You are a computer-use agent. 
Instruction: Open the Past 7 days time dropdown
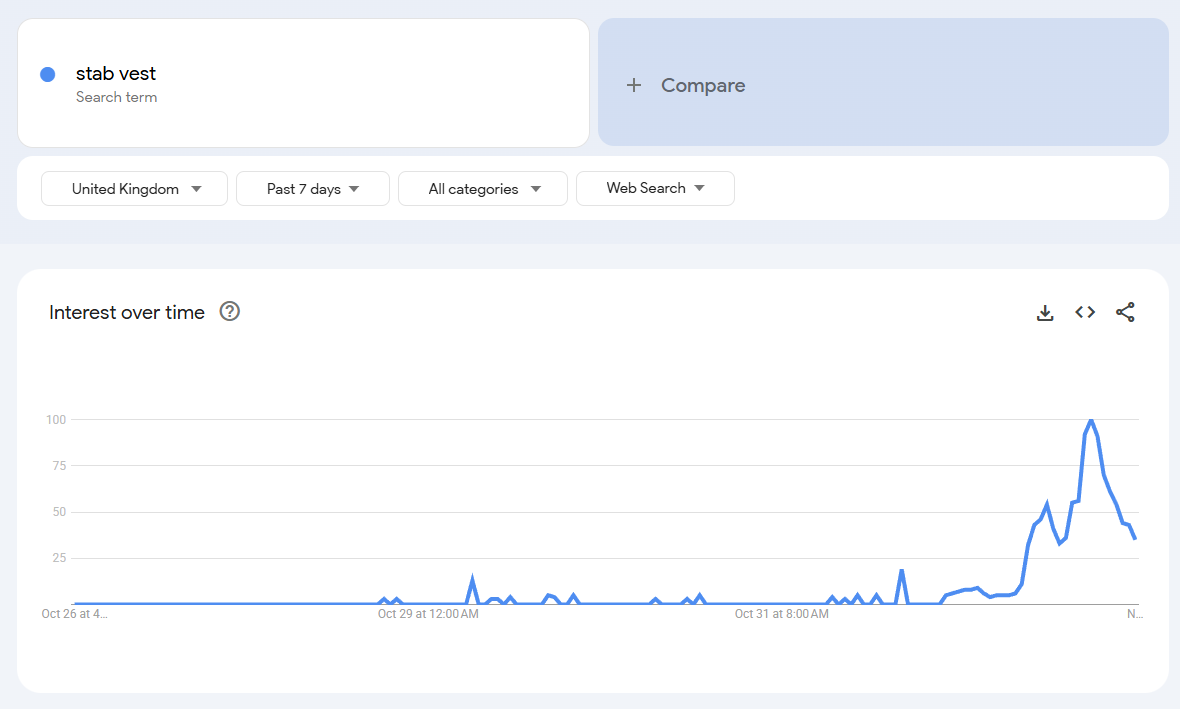point(312,188)
